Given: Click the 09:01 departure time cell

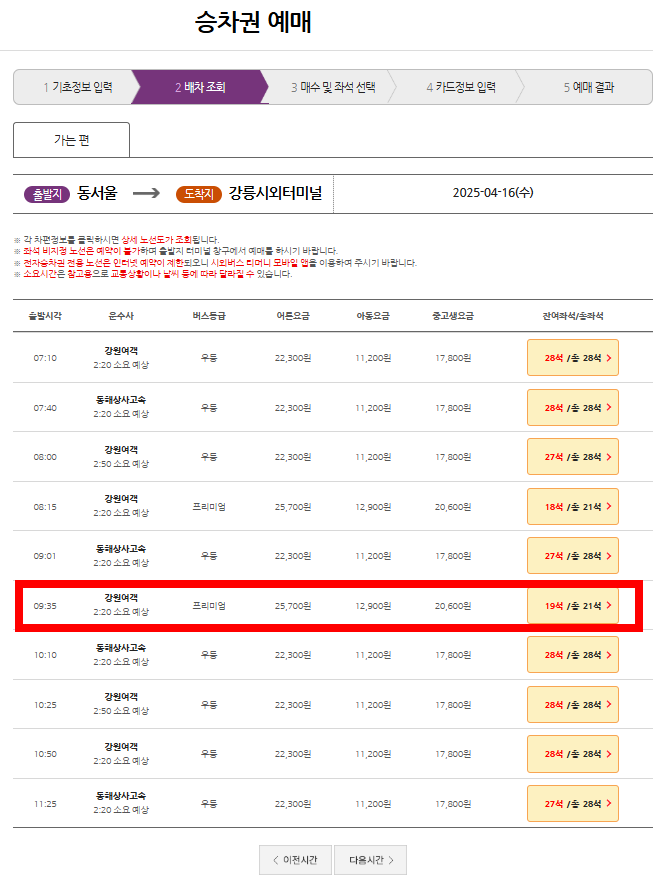Looking at the screenshot, I should (45, 556).
